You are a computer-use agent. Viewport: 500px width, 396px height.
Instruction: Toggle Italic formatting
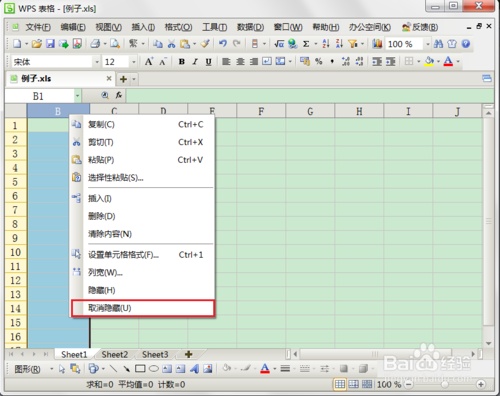click(x=195, y=61)
